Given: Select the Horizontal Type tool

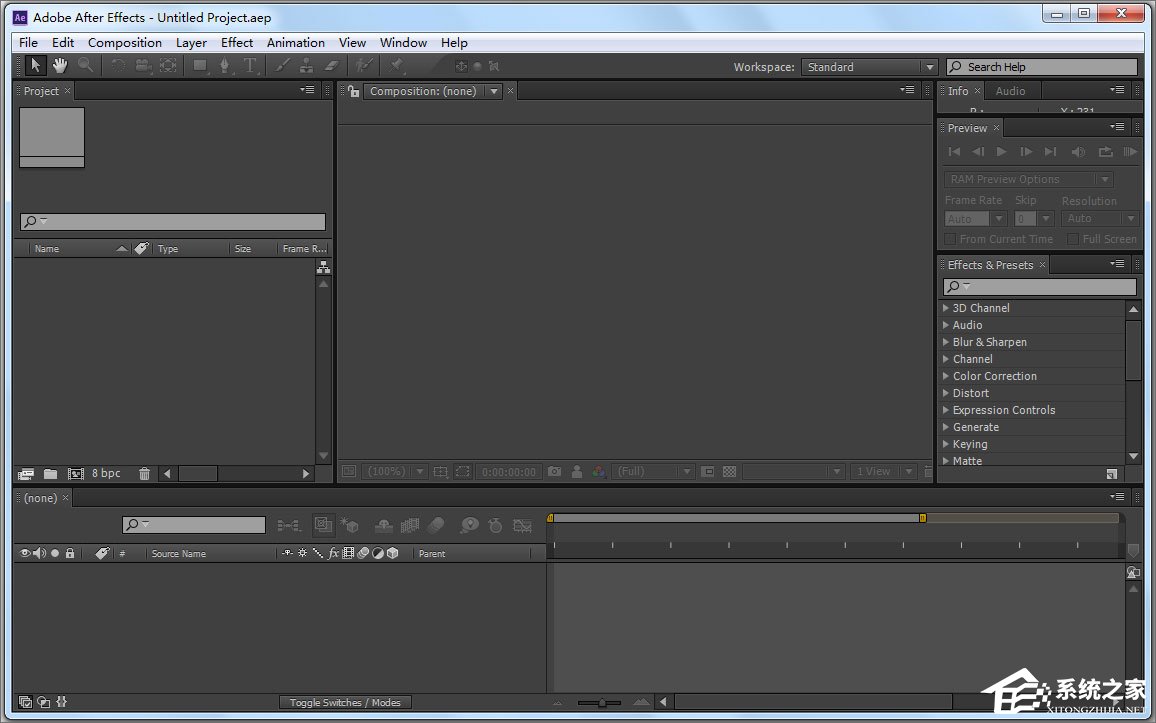Looking at the screenshot, I should [250, 66].
